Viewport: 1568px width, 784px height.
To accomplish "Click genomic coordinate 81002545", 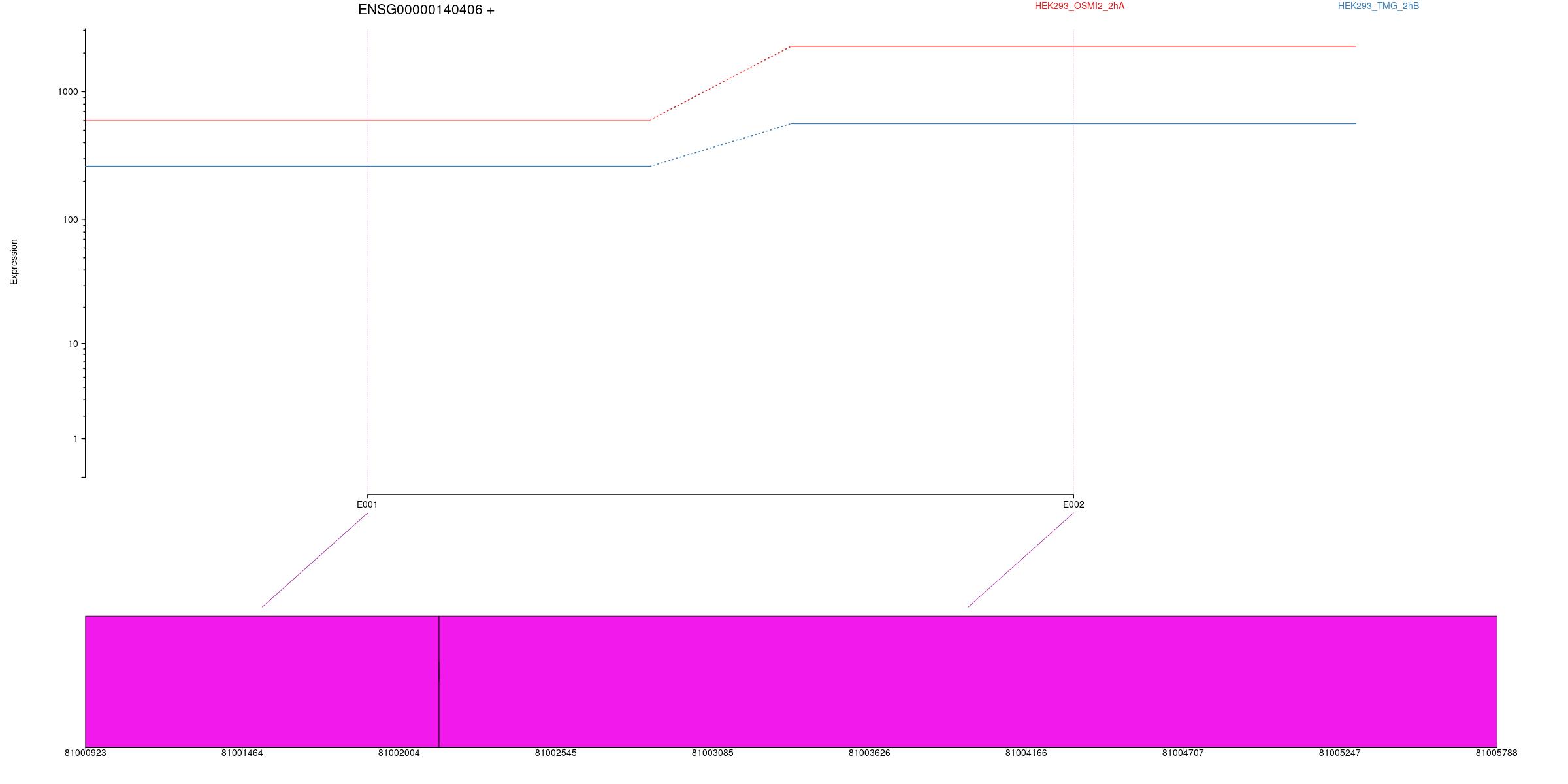I will [555, 753].
